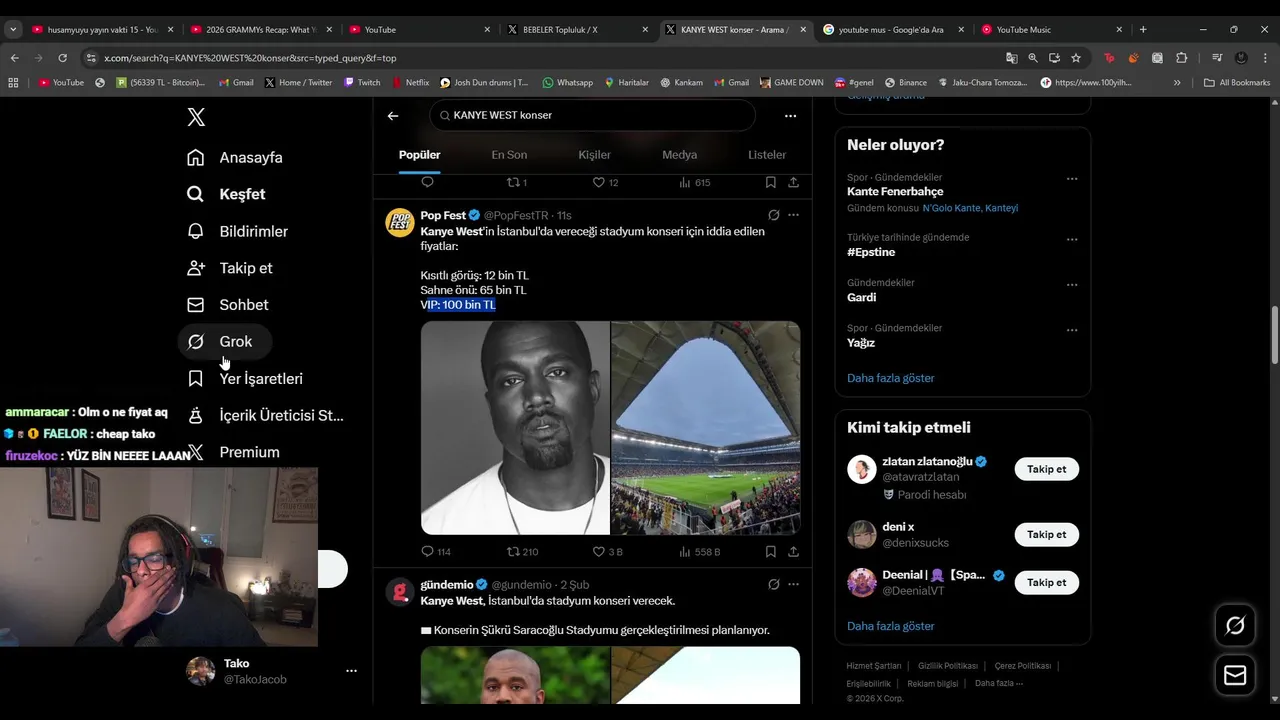The width and height of the screenshot is (1280, 720).
Task: Open more menu on Pop Fest post
Action: (793, 215)
